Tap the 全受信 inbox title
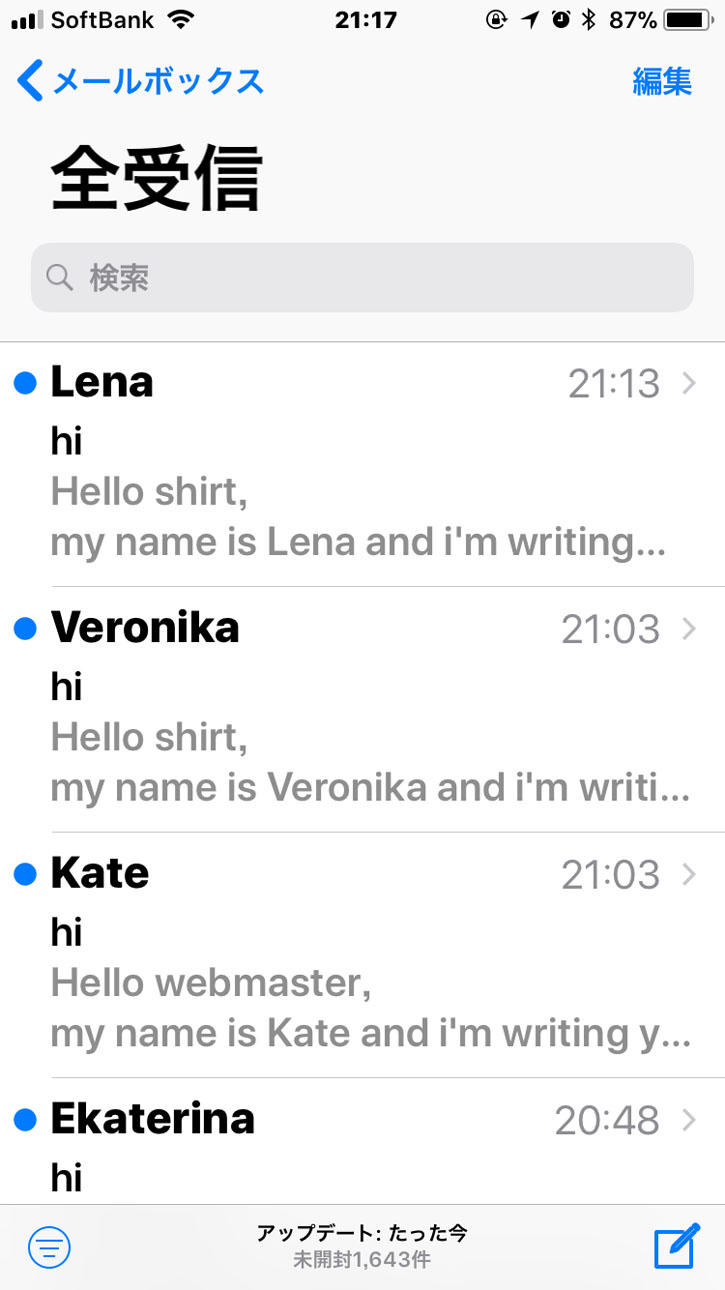 pyautogui.click(x=157, y=179)
